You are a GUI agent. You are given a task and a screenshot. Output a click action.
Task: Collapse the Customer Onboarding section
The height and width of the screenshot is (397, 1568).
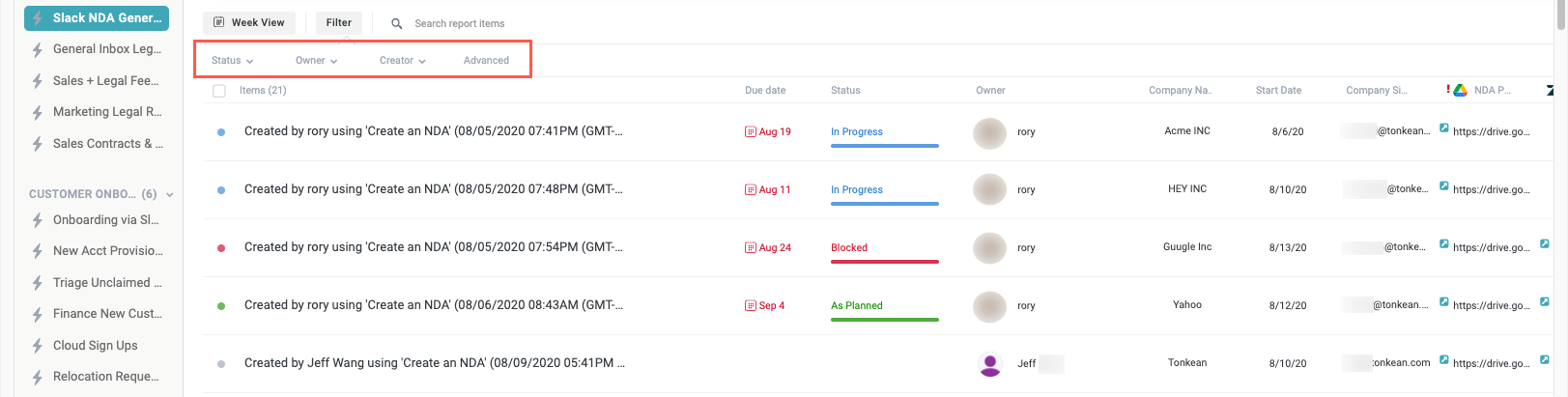coord(170,194)
